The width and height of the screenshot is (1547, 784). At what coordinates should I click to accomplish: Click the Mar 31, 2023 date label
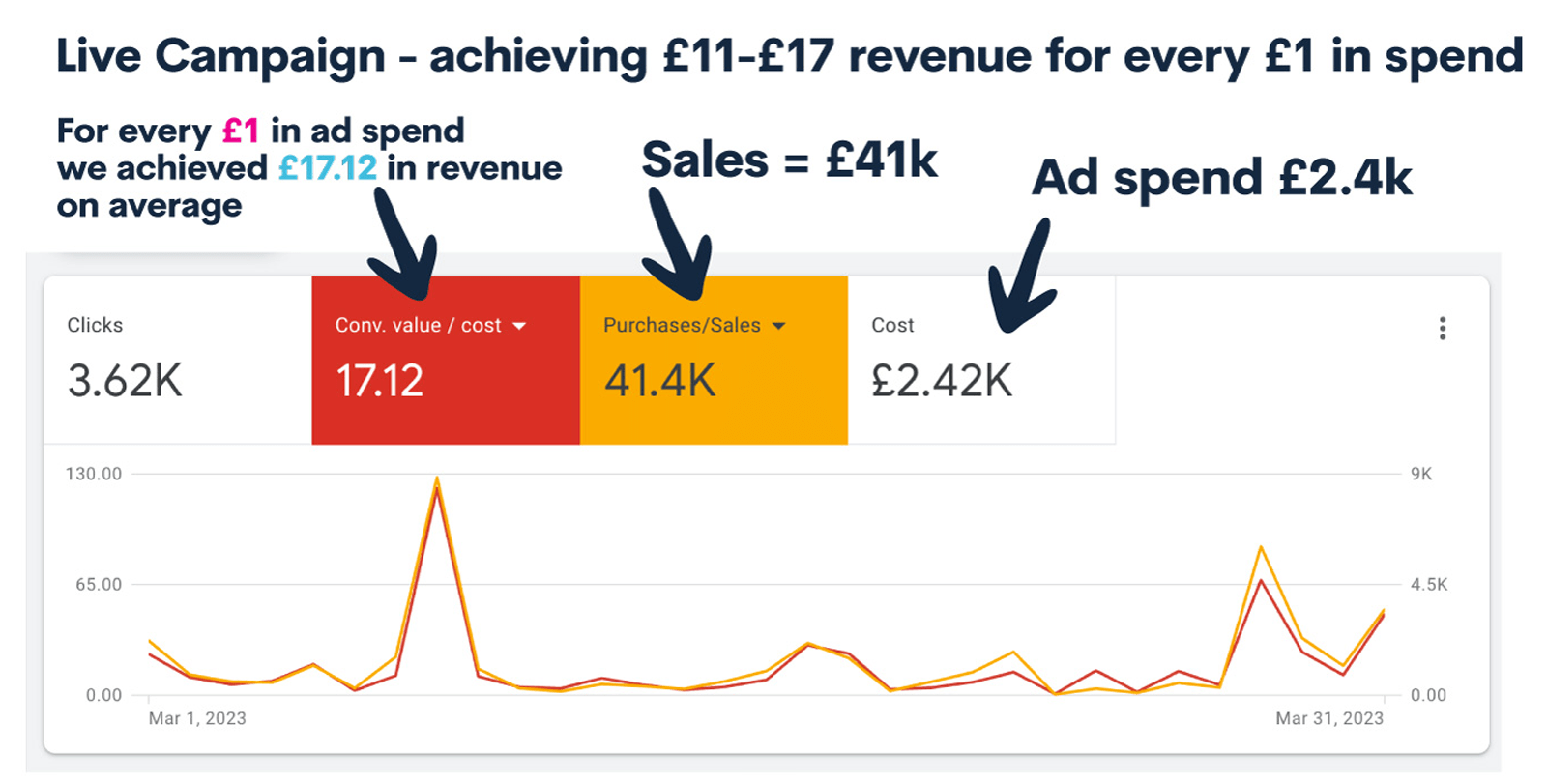point(1329,718)
